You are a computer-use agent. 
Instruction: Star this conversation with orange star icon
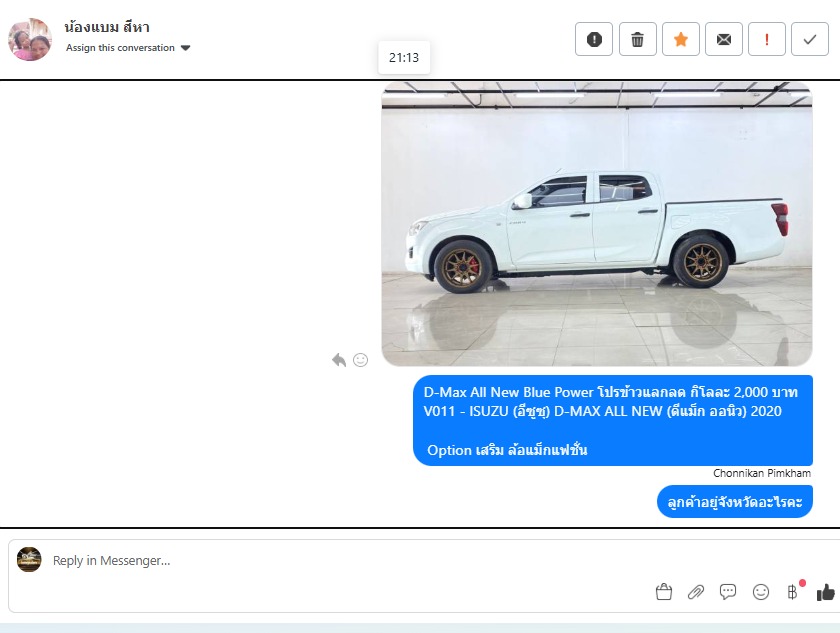pyautogui.click(x=681, y=39)
